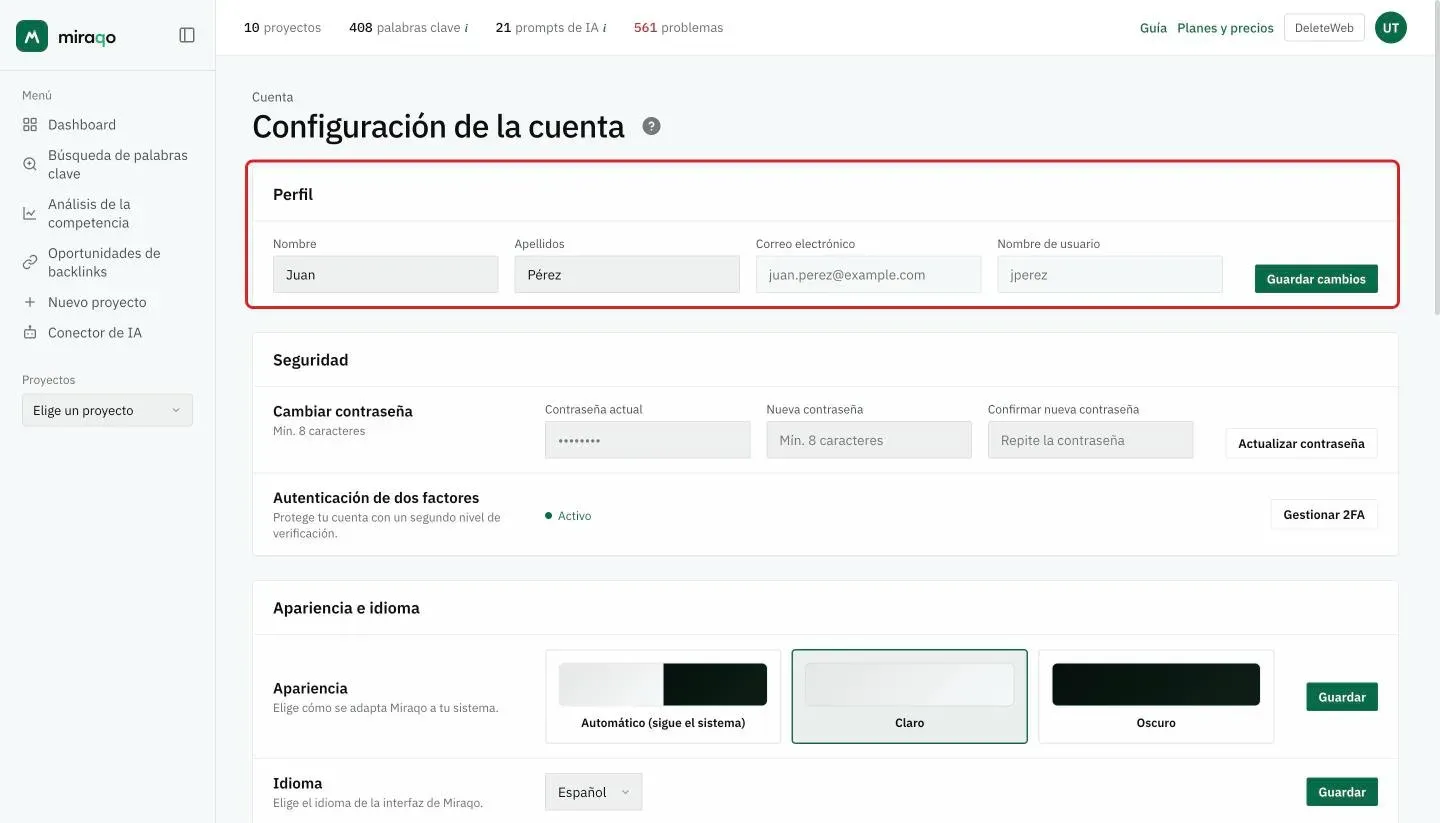Click the miraqo logo icon
The image size is (1440, 823).
click(x=32, y=36)
